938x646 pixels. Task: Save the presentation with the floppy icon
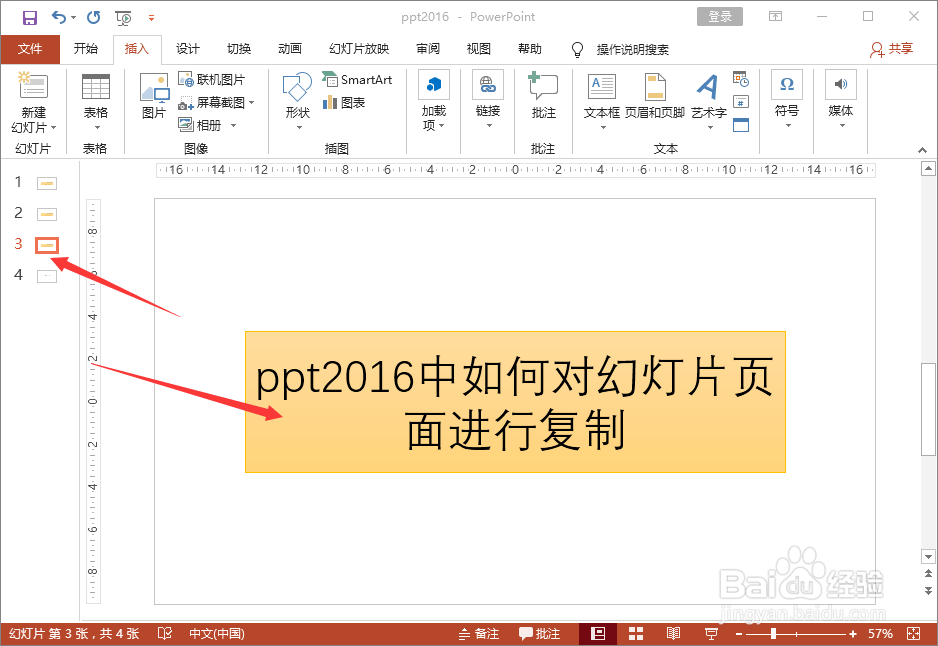coord(29,17)
